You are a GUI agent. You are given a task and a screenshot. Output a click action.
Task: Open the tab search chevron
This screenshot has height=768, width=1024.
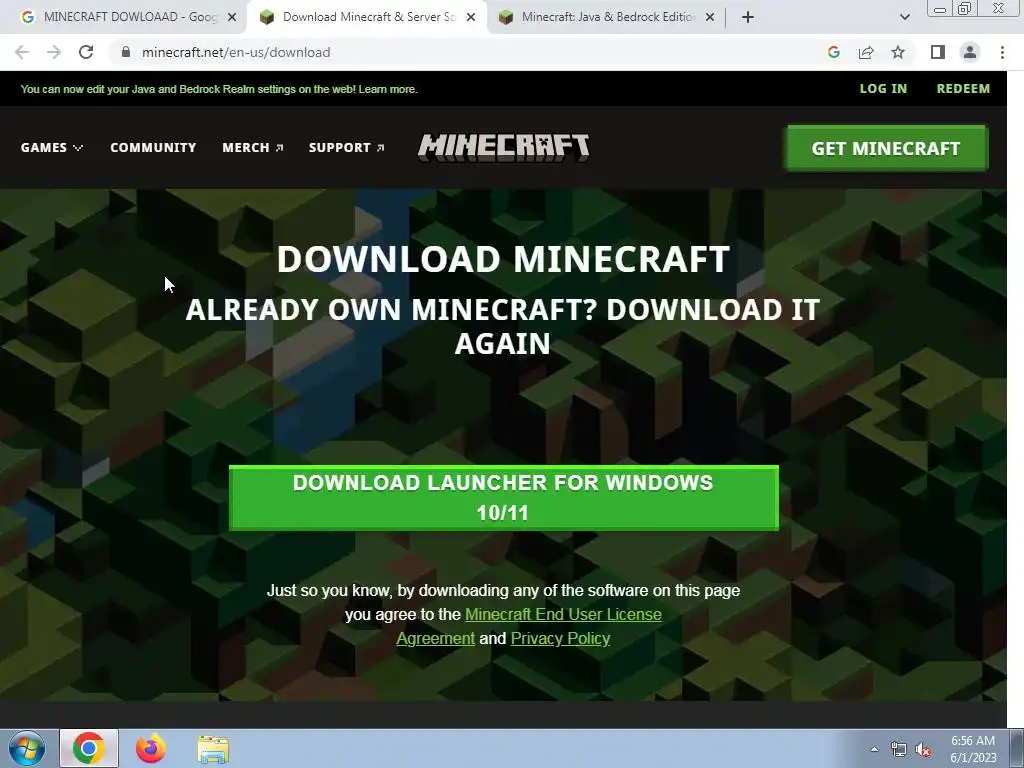[x=904, y=17]
